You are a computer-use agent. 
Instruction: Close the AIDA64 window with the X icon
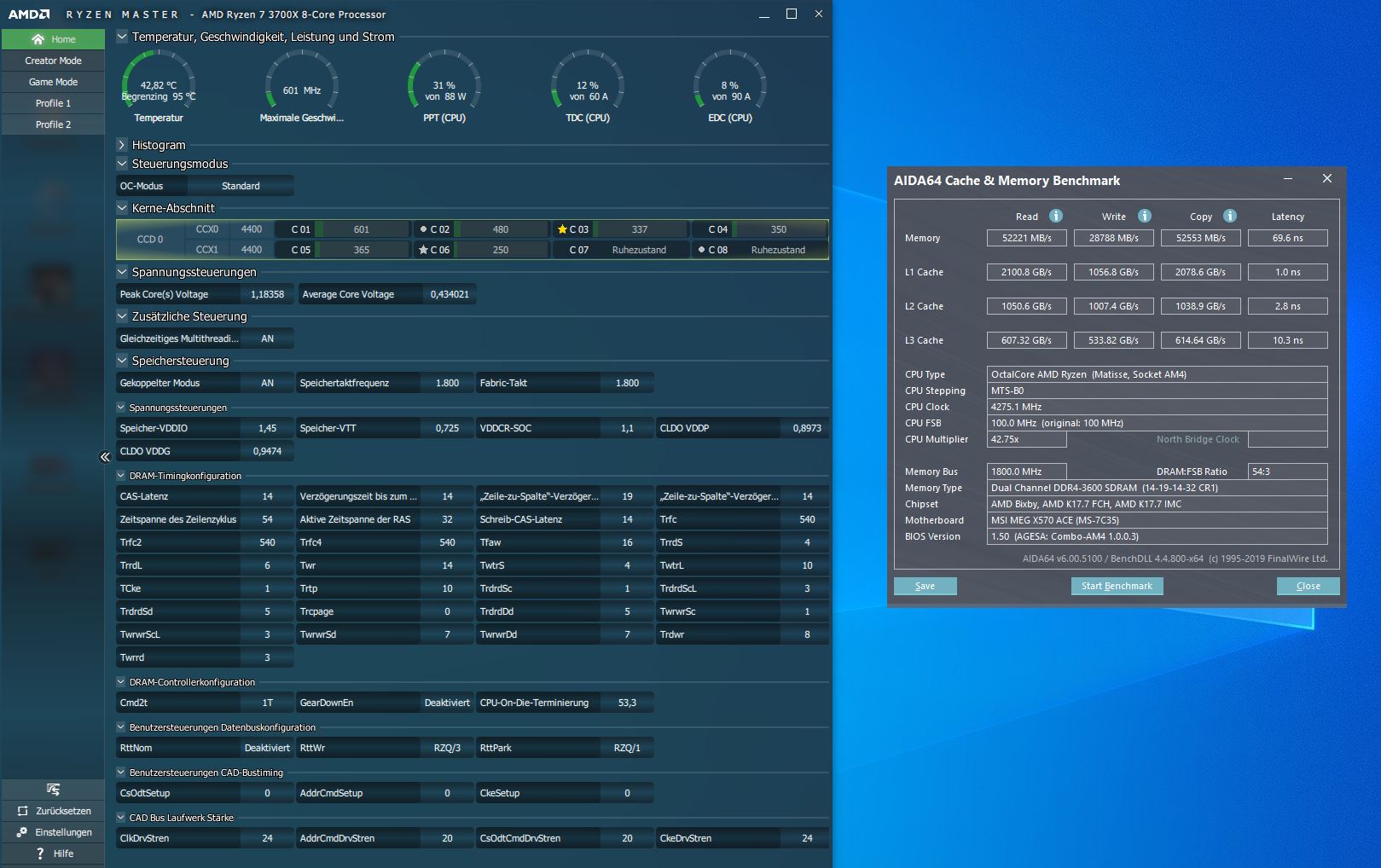(x=1326, y=178)
